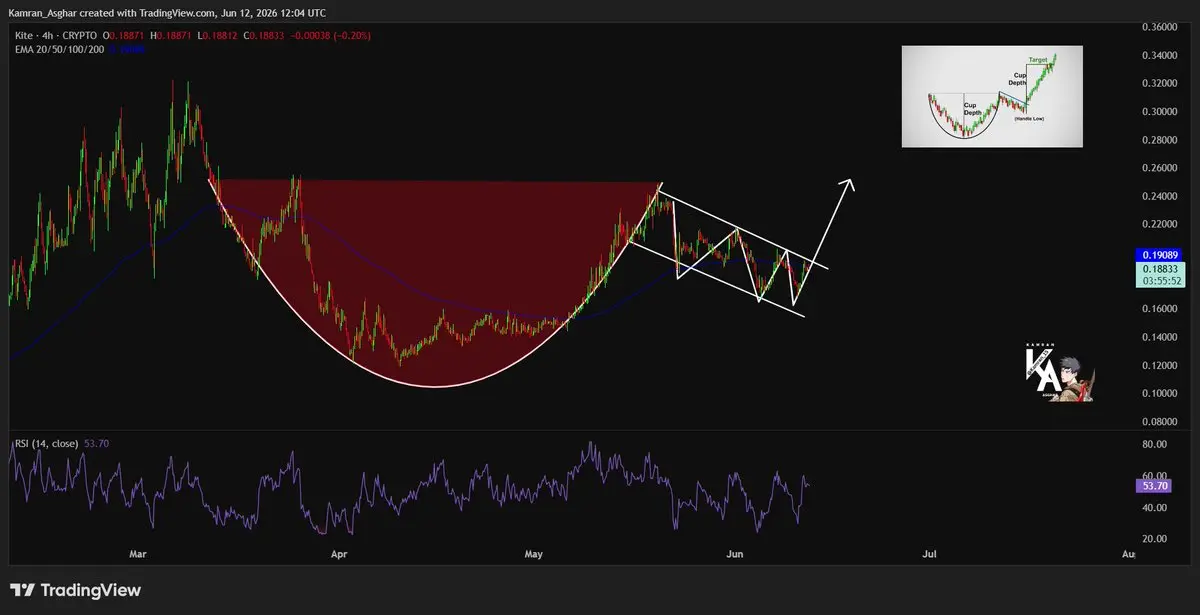Click the 0.16000 price axis label
This screenshot has height=615, width=1200.
[x=1161, y=310]
